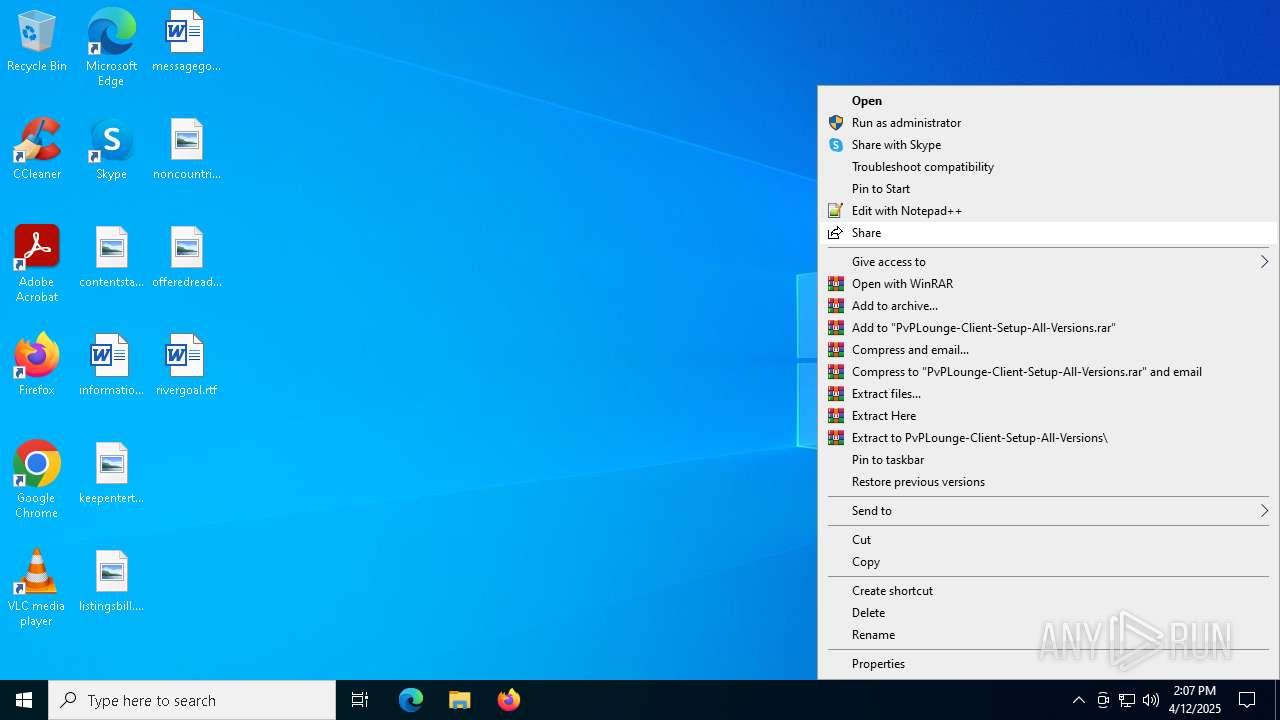Image resolution: width=1280 pixels, height=720 pixels.
Task: Open the network status tray icon
Action: pyautogui.click(x=1127, y=700)
